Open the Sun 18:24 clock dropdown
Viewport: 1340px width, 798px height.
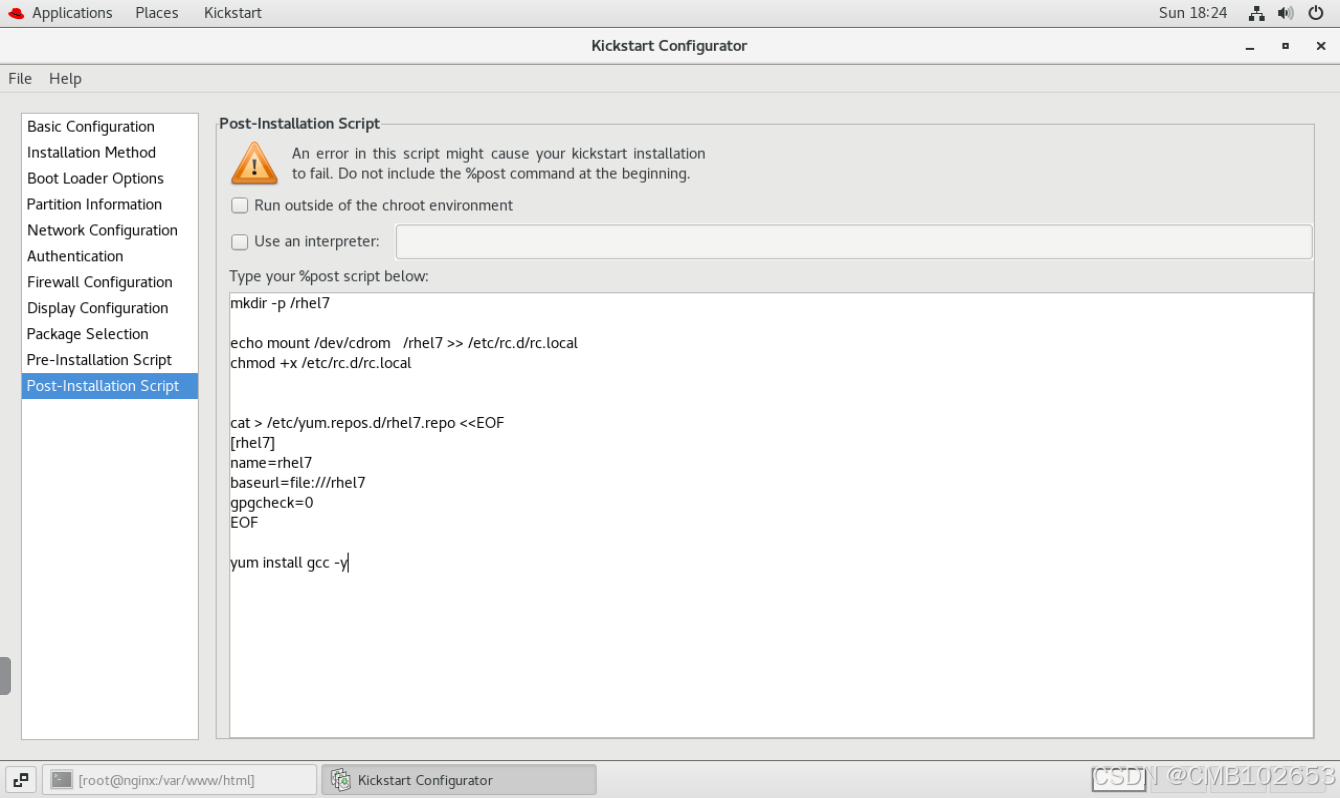(x=1192, y=13)
